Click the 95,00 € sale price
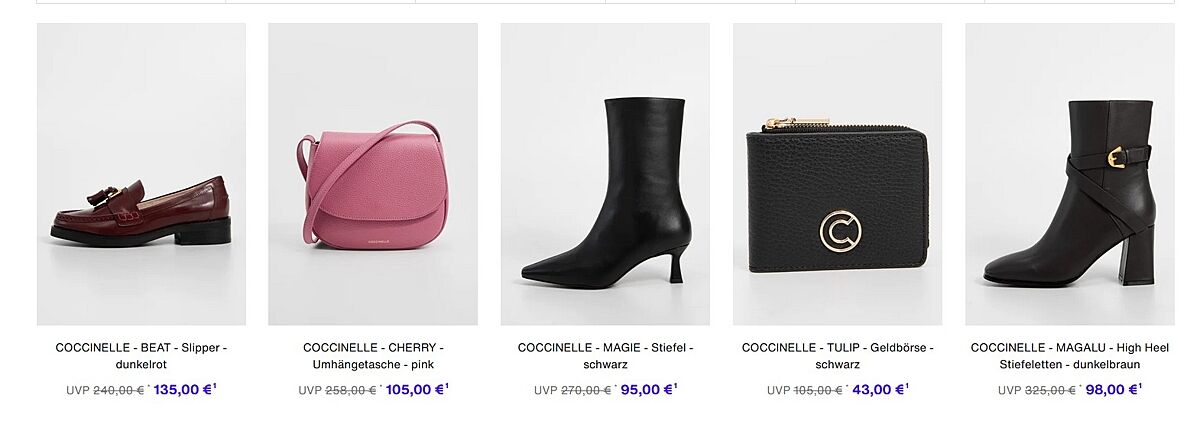Viewport: 1200px width, 447px height. [x=646, y=390]
